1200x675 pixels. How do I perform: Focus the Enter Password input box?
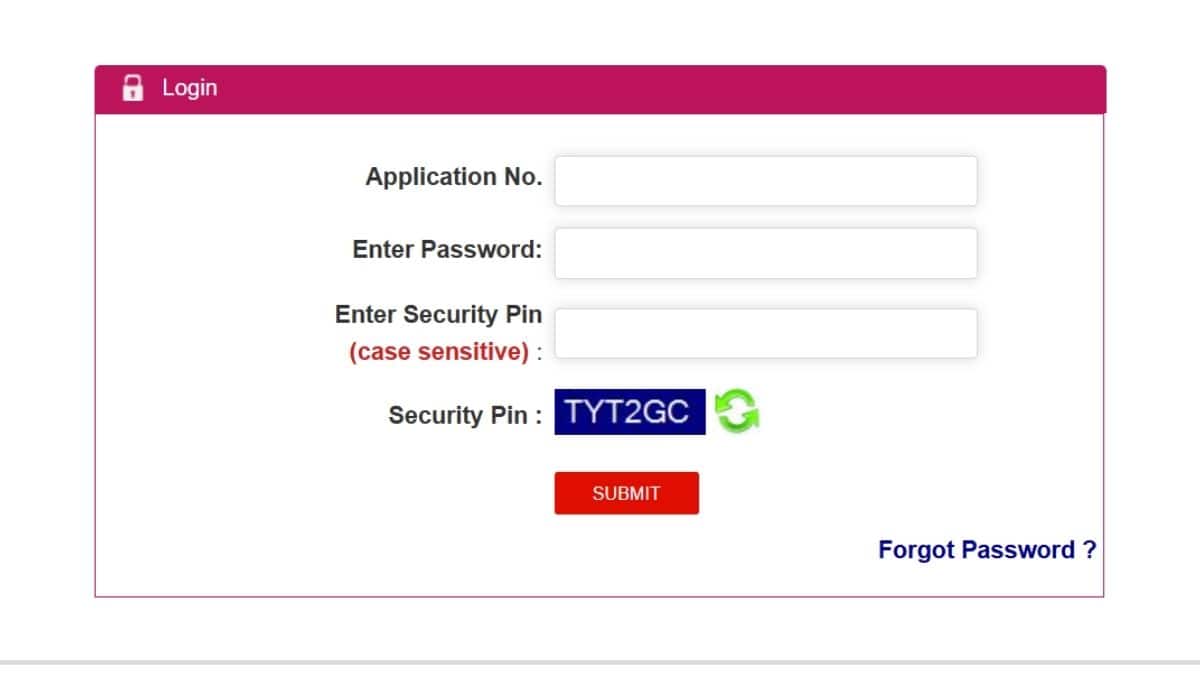click(x=766, y=253)
